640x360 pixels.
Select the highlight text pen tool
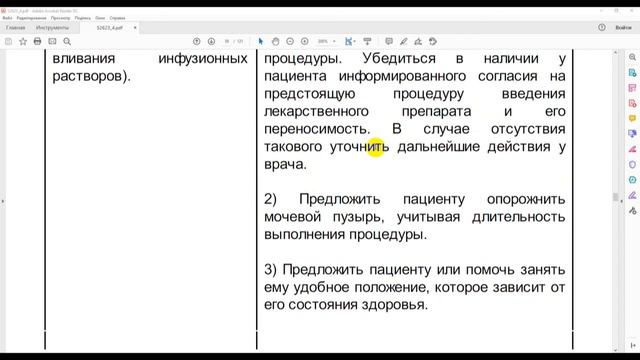click(x=404, y=41)
